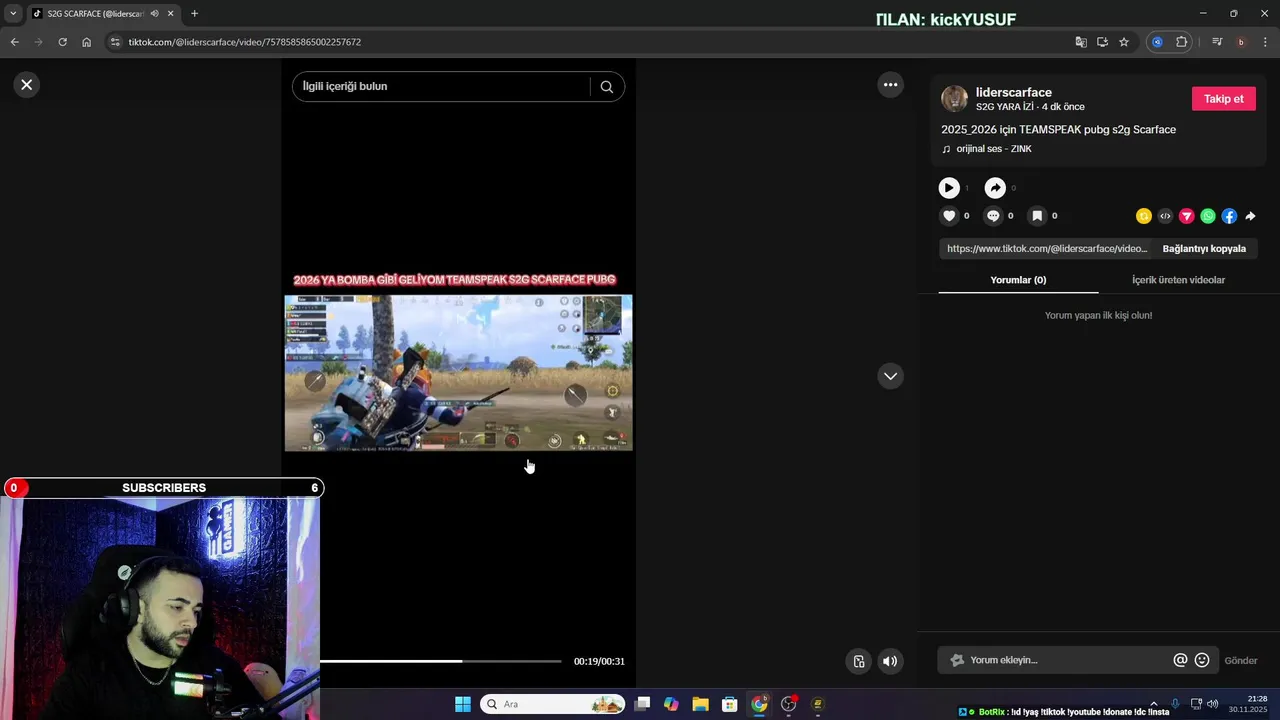Like the video with heart icon
1280x720 pixels.
pos(949,216)
